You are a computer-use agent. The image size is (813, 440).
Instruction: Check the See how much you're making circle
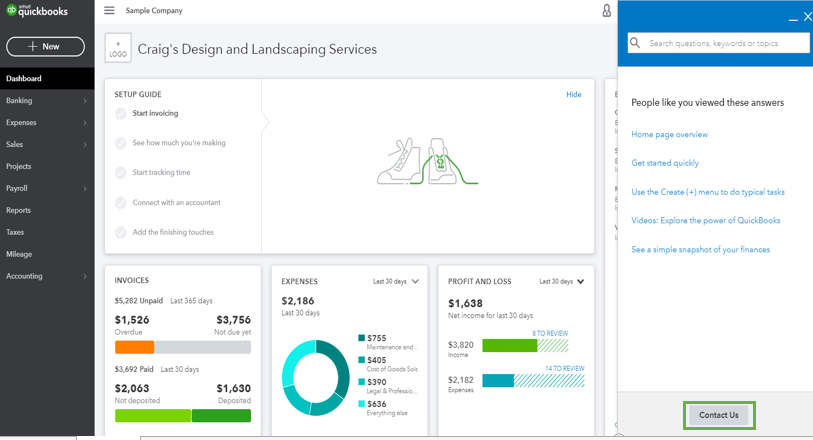120,143
